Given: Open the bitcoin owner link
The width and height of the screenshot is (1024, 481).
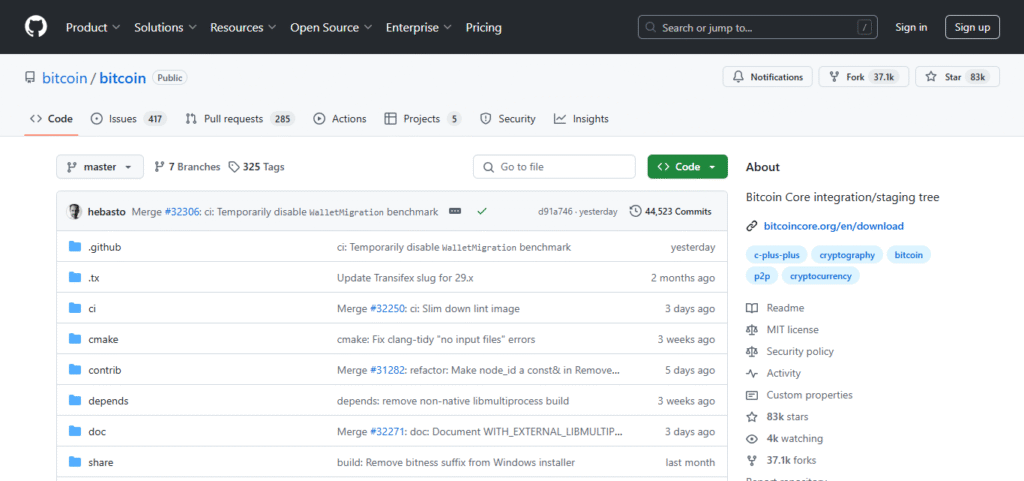Looking at the screenshot, I should click(x=65, y=78).
